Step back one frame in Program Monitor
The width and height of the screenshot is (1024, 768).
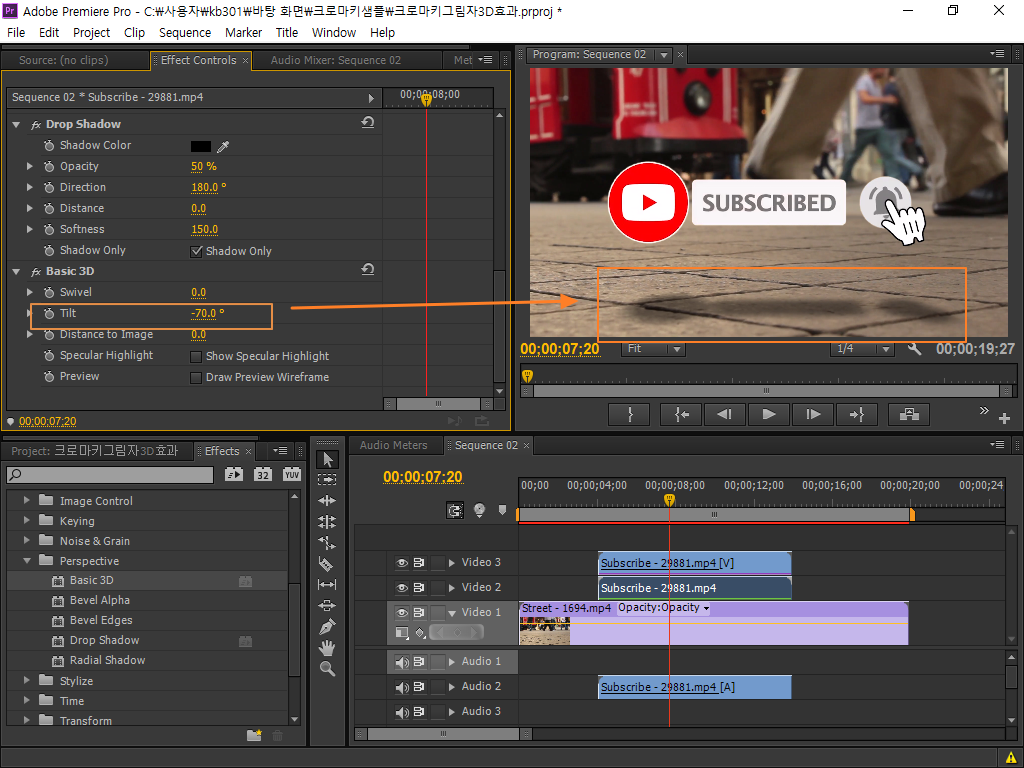click(724, 415)
